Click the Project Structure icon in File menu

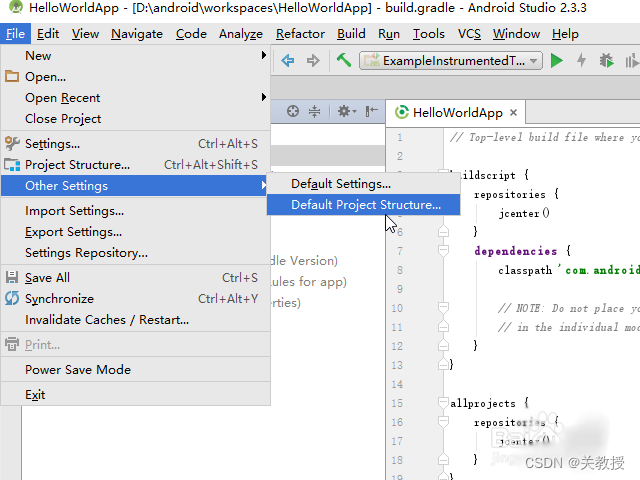click(x=12, y=164)
